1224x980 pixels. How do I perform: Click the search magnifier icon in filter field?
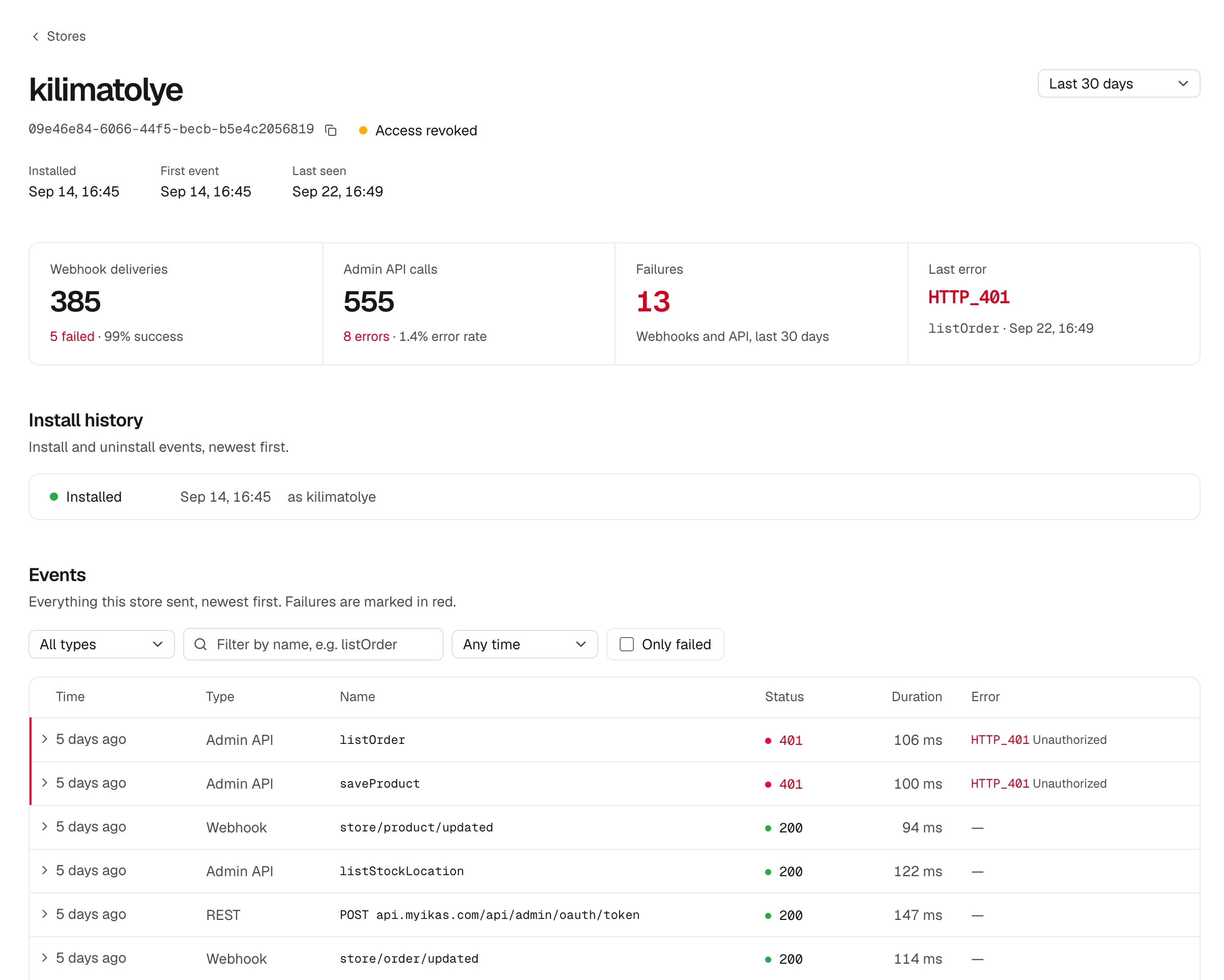coord(200,644)
